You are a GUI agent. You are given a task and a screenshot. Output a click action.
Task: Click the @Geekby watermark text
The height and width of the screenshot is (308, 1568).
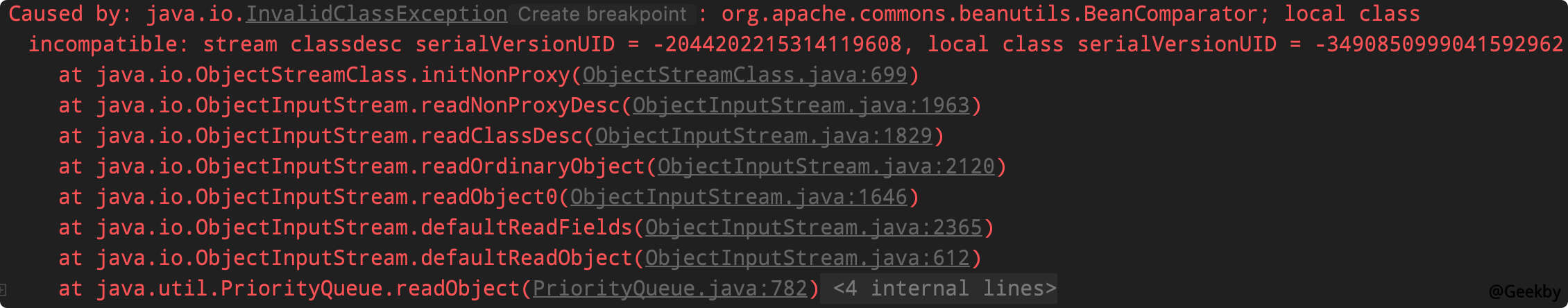1524,291
